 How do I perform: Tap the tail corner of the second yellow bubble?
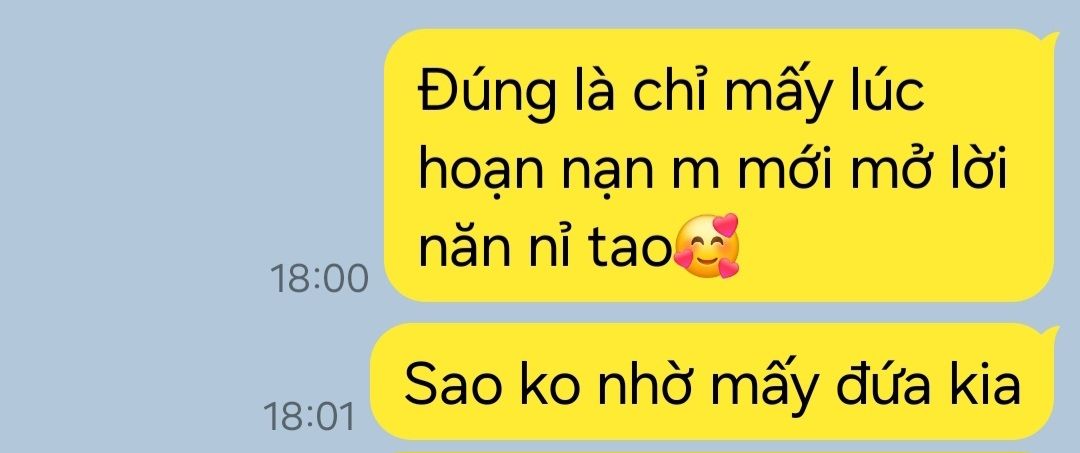tap(1052, 333)
